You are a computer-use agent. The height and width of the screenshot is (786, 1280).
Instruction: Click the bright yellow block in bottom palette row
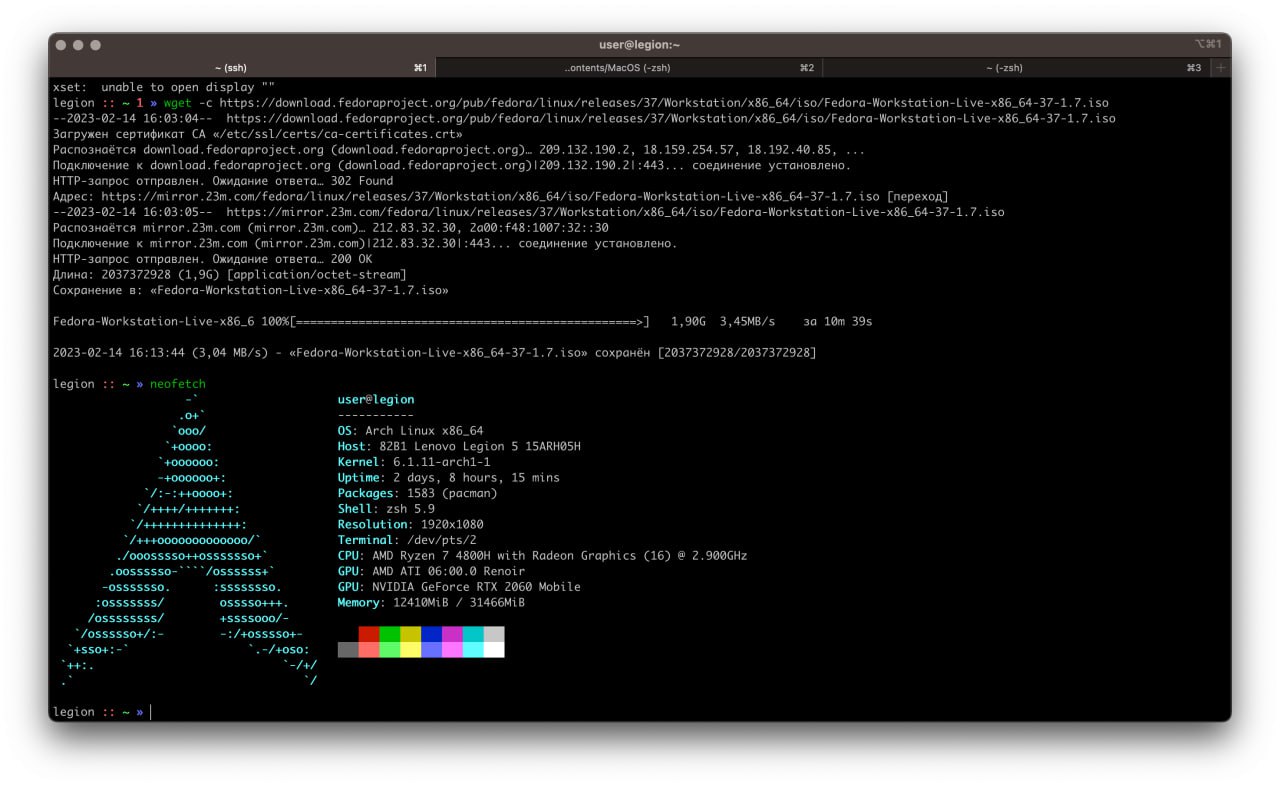[x=410, y=650]
